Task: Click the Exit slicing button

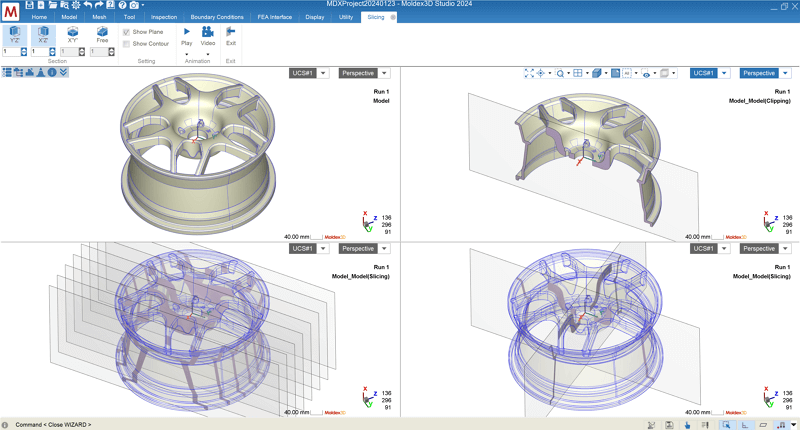Action: tap(231, 35)
